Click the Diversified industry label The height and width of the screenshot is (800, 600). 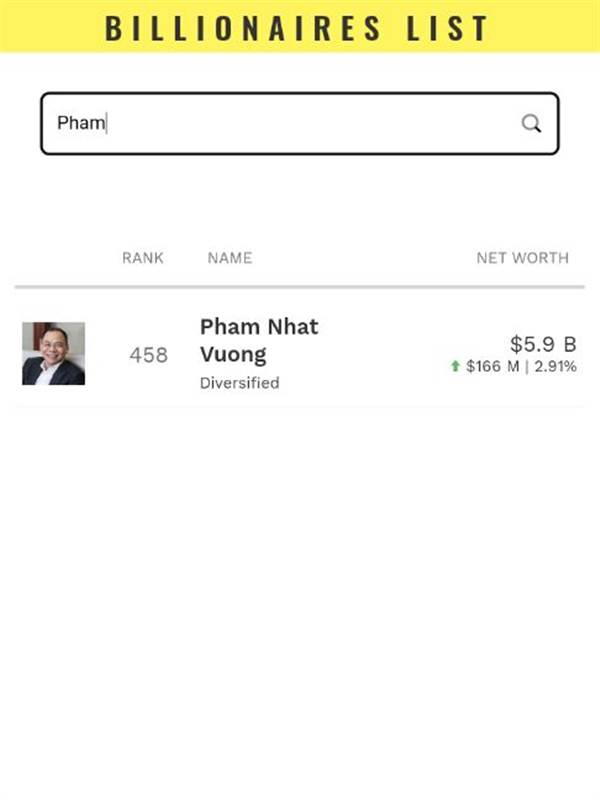[239, 383]
